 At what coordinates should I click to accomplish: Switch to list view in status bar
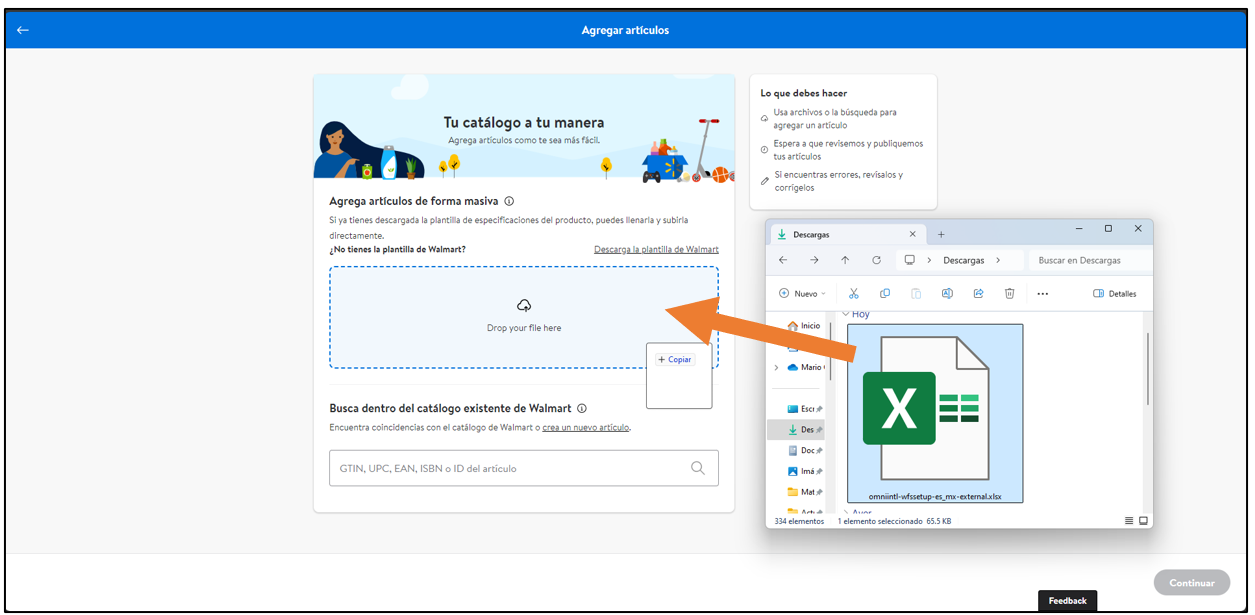[1129, 521]
